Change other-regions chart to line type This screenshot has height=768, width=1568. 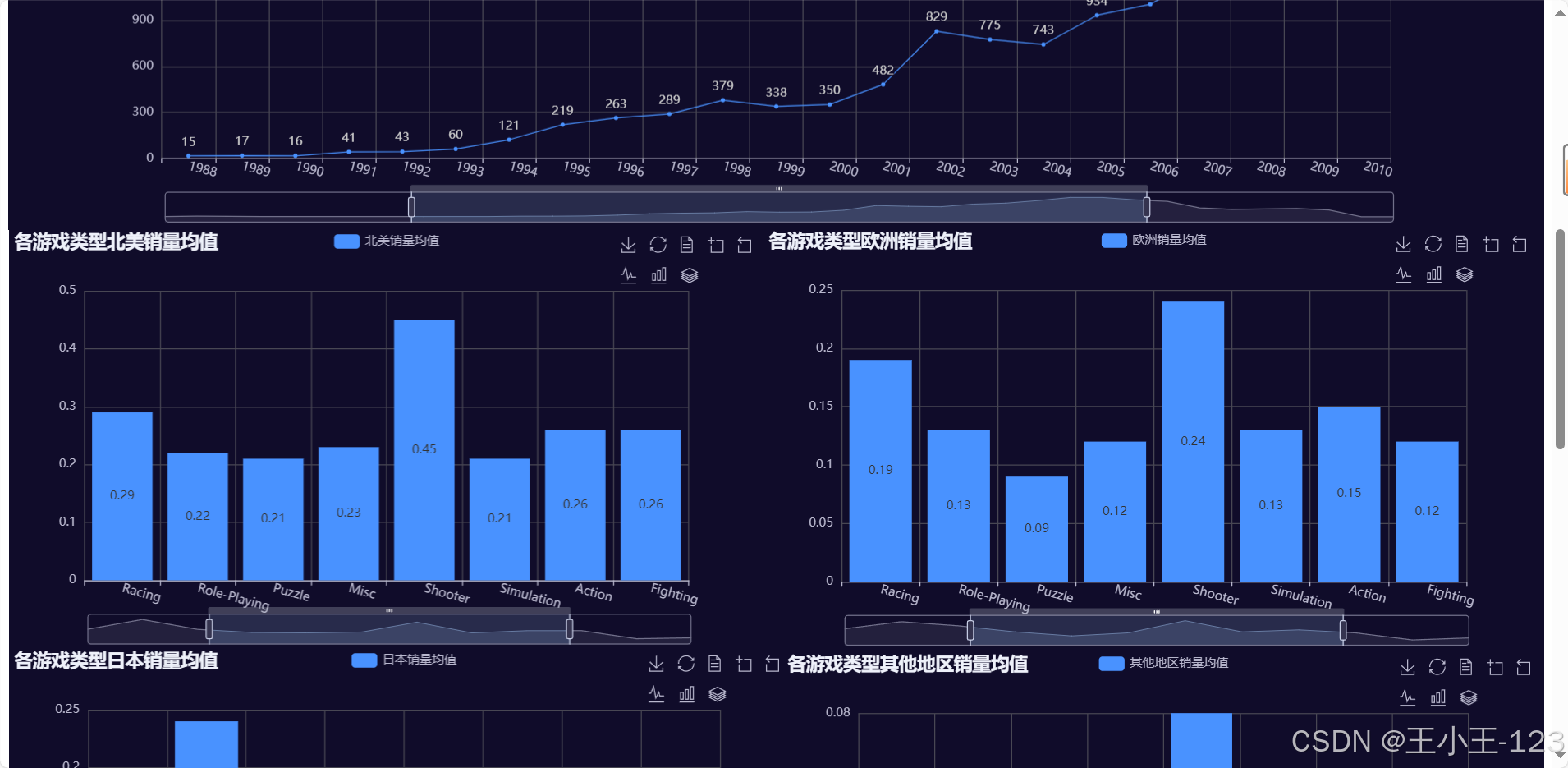tap(1407, 697)
